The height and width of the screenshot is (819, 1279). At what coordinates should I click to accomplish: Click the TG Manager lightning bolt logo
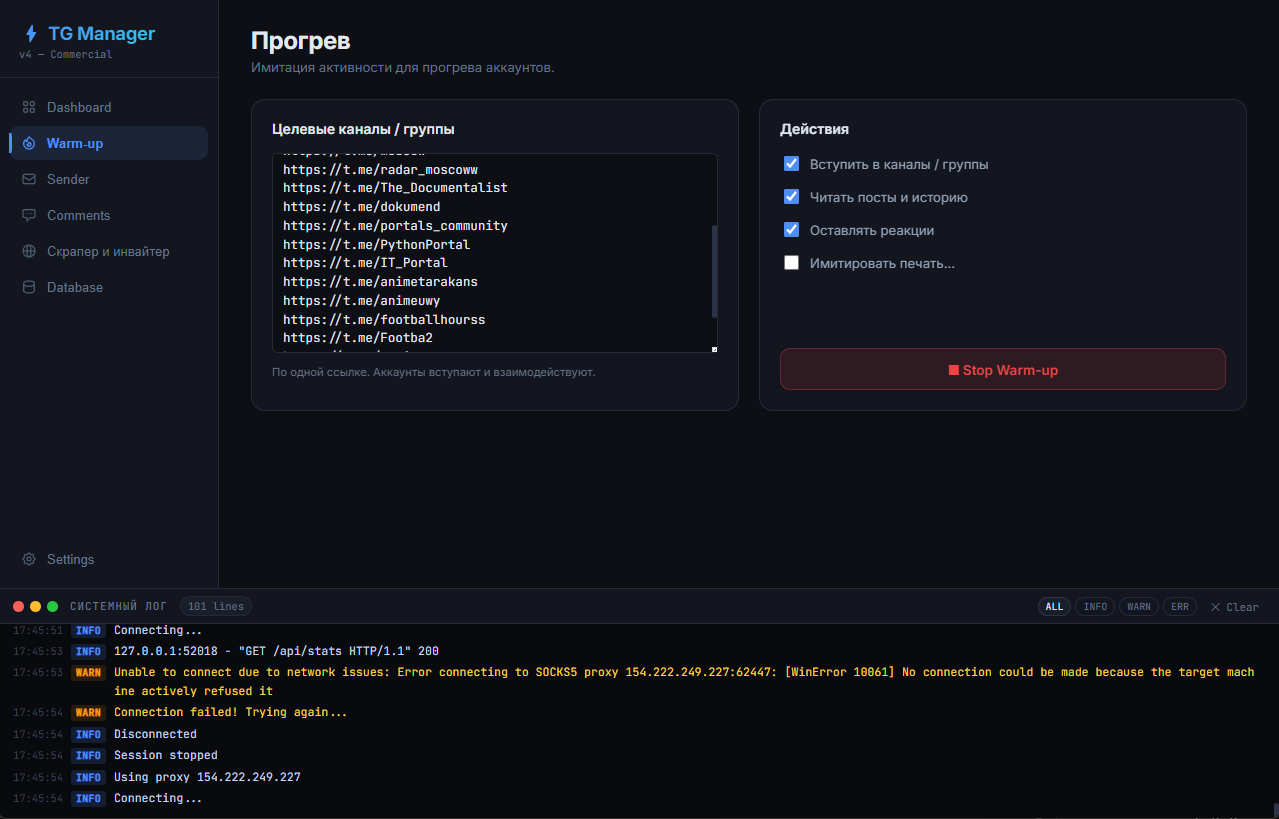pyautogui.click(x=31, y=34)
